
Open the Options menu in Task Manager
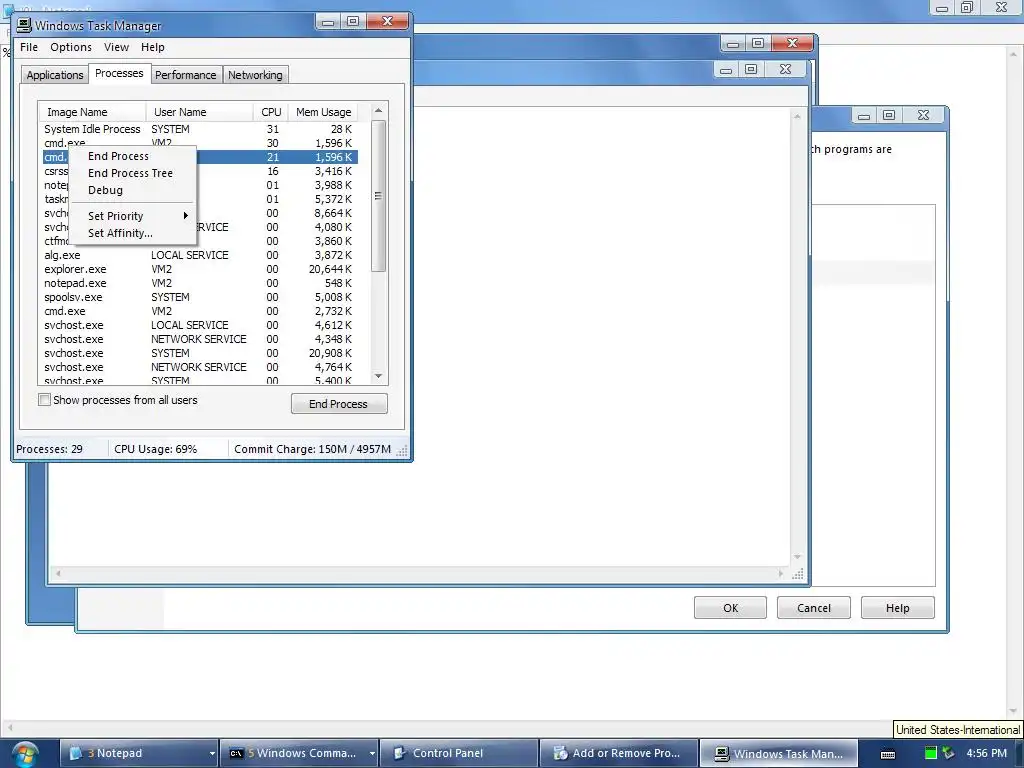[x=71, y=47]
